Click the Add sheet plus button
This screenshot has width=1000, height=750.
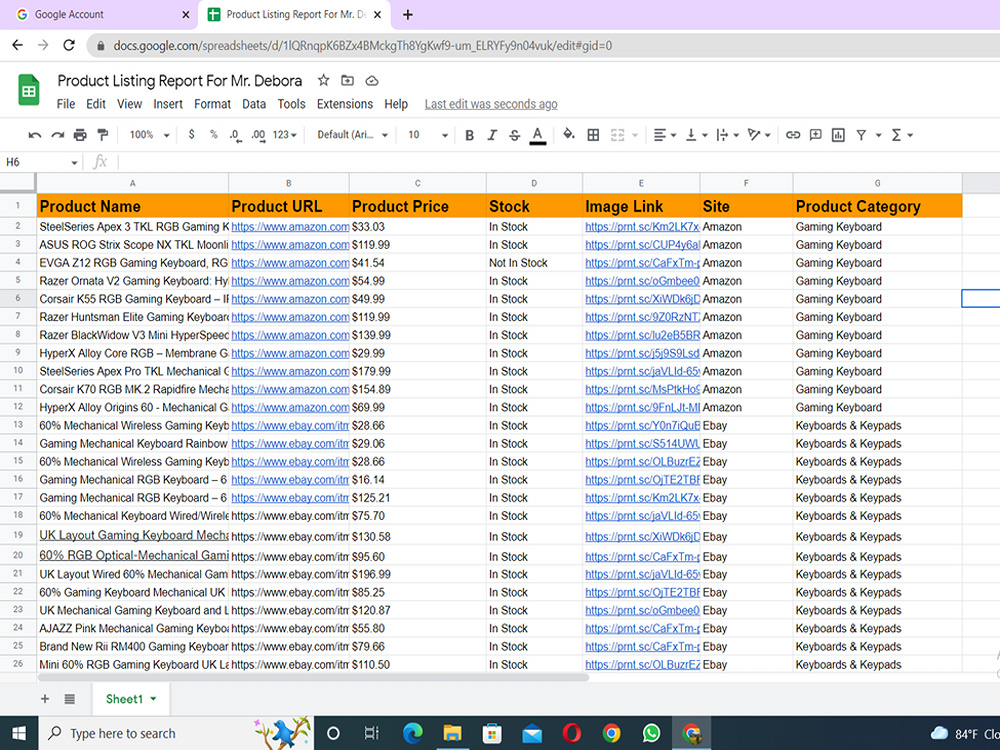coord(45,699)
